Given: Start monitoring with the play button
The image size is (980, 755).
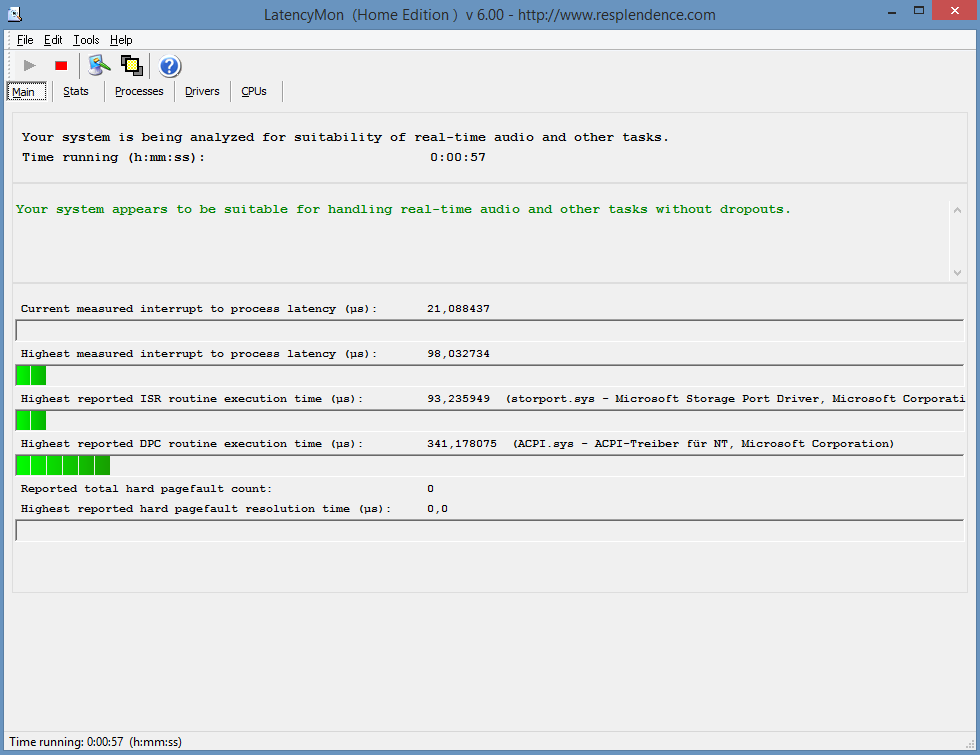Looking at the screenshot, I should point(29,66).
